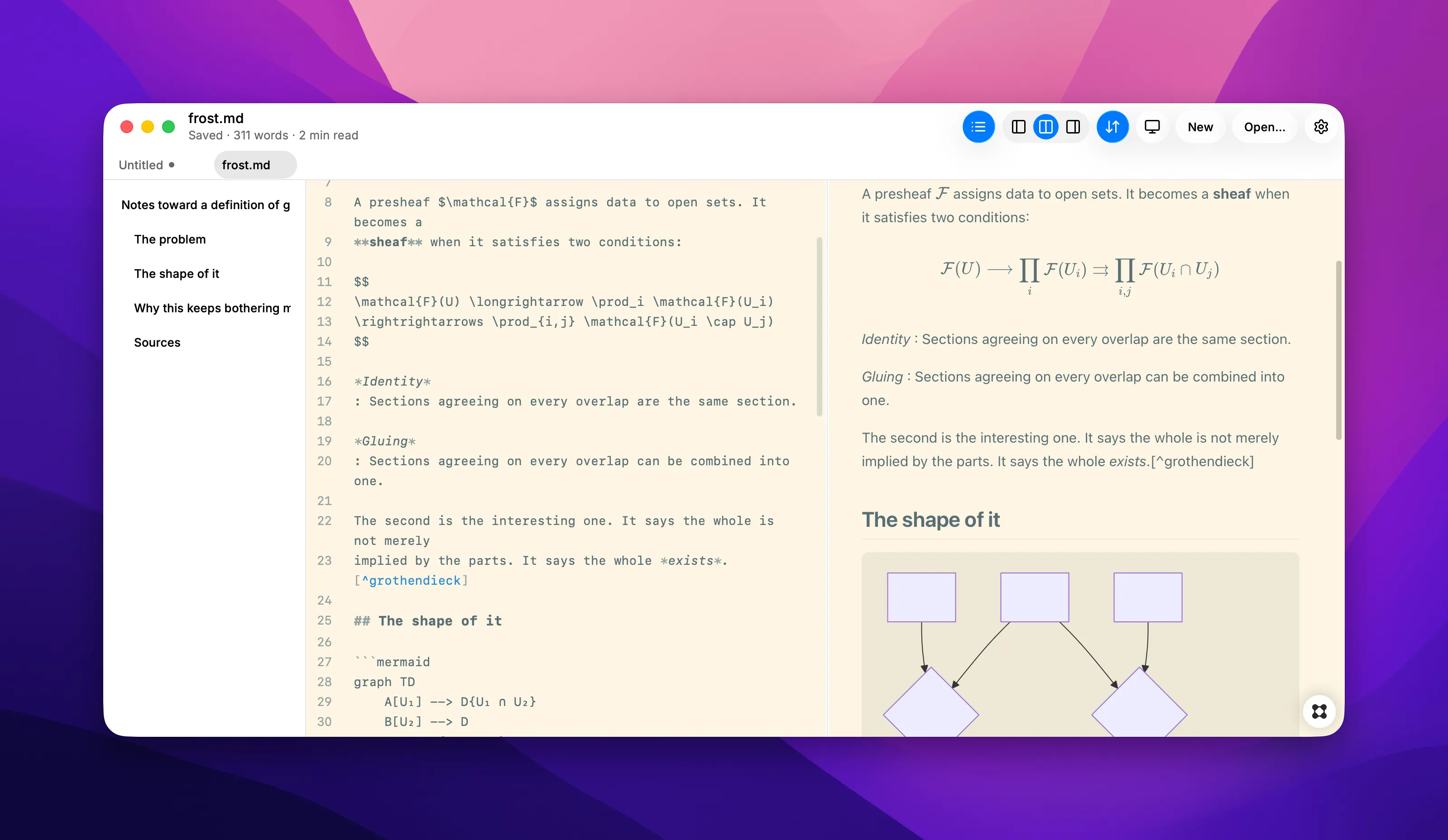This screenshot has width=1448, height=840.
Task: Click the '## The shape of it' editor line
Action: coord(428,620)
